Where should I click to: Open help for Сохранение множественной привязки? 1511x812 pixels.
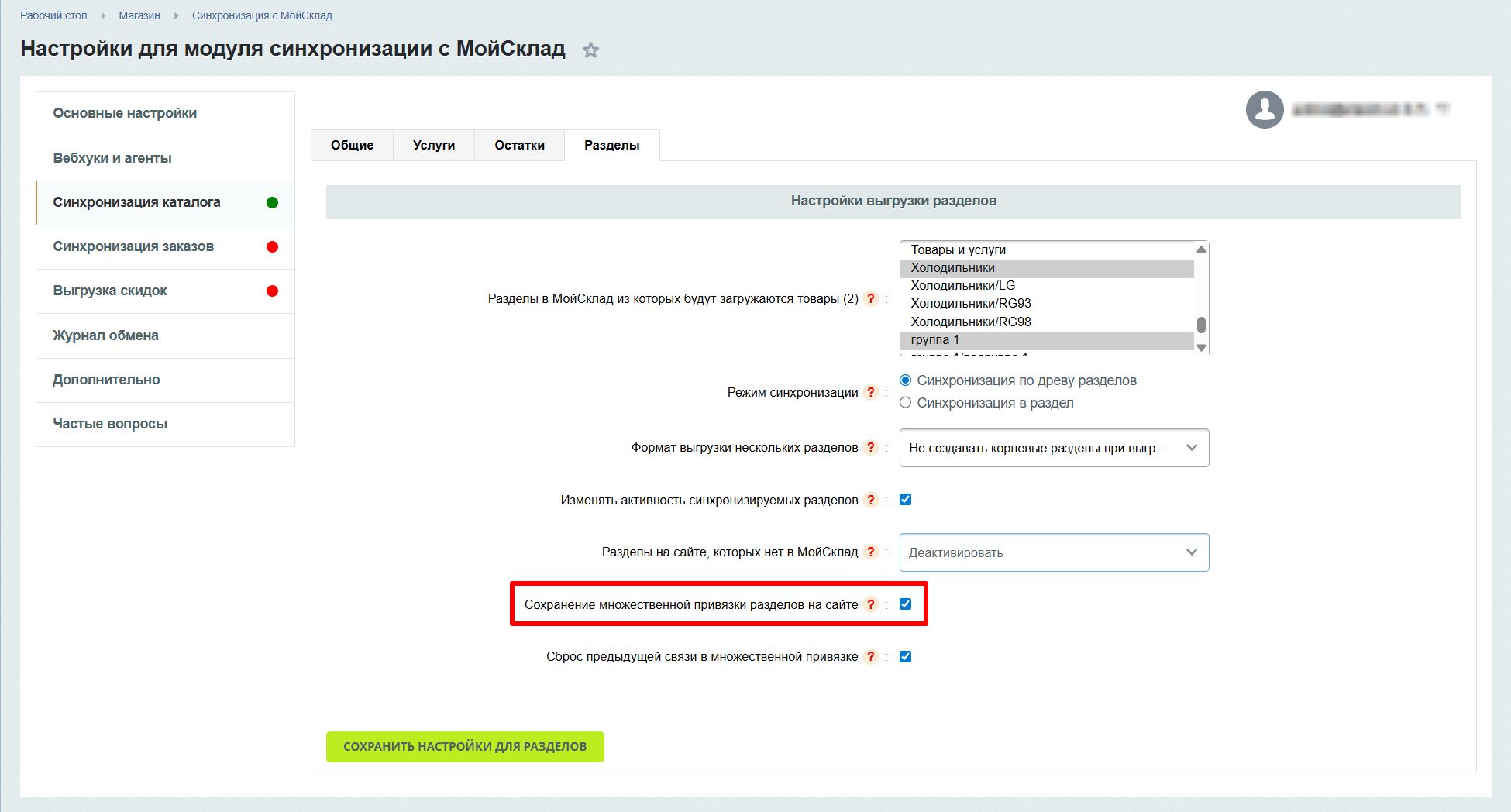(871, 604)
